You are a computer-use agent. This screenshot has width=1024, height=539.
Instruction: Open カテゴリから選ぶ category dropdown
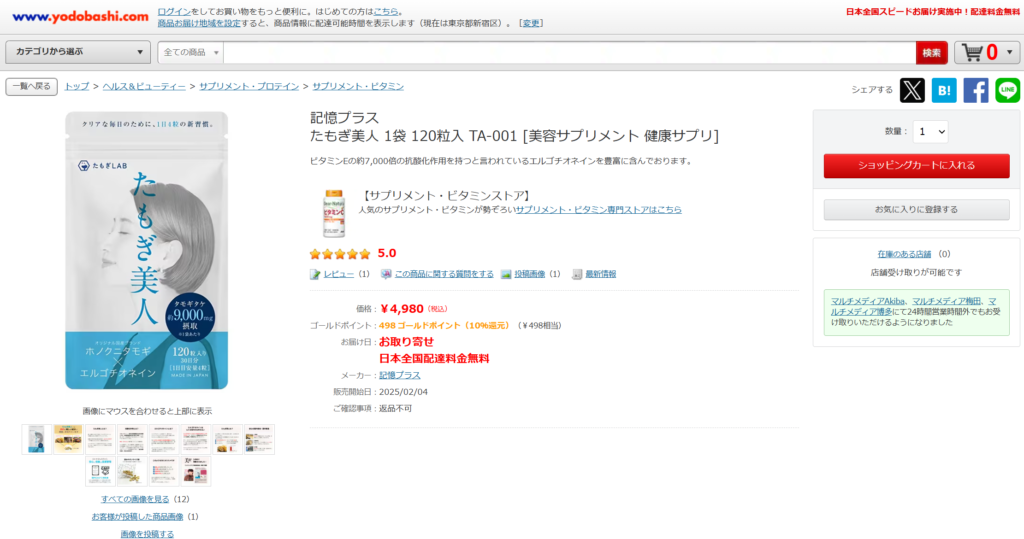(x=78, y=52)
